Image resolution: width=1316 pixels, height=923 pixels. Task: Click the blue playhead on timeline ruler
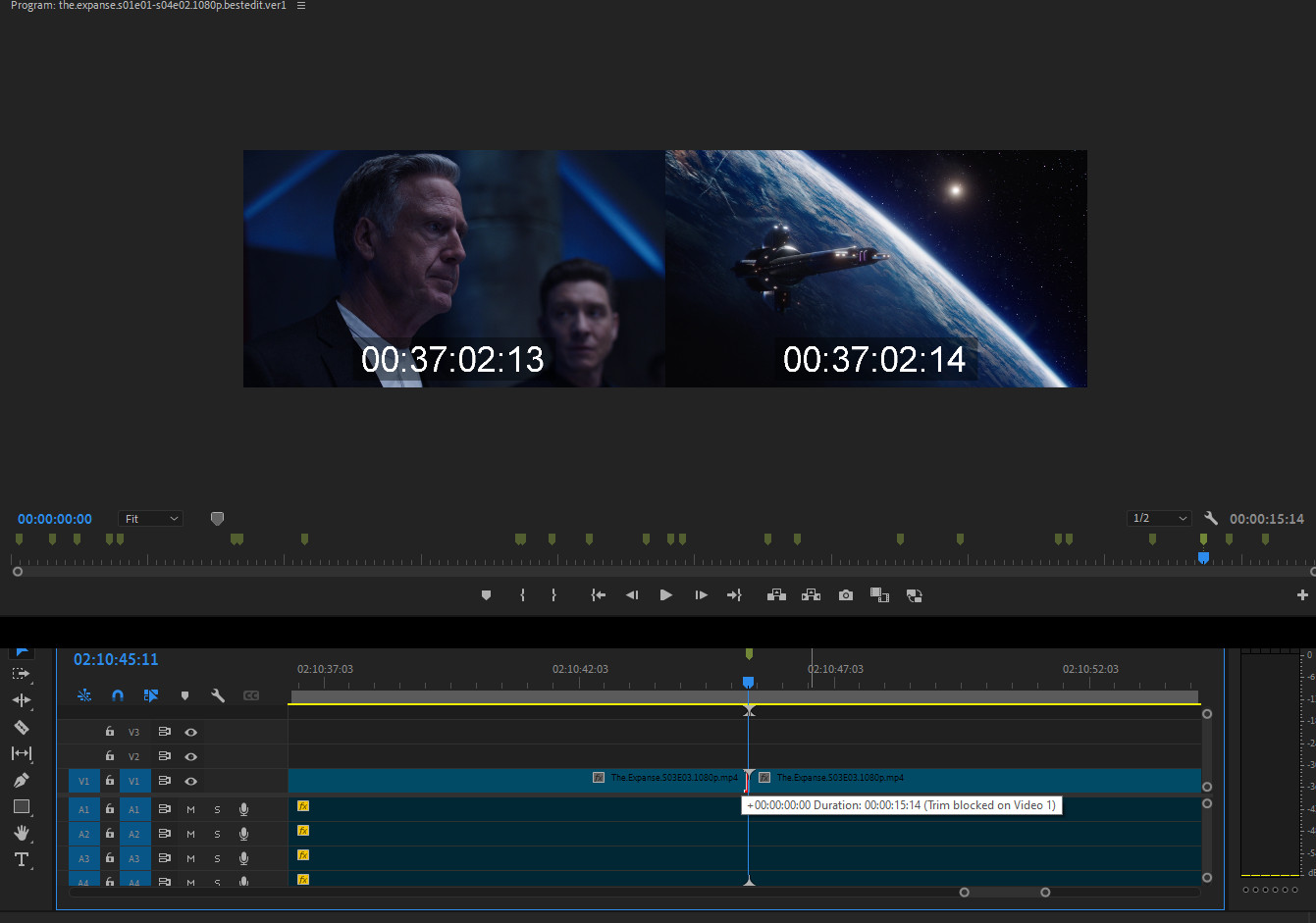[748, 682]
